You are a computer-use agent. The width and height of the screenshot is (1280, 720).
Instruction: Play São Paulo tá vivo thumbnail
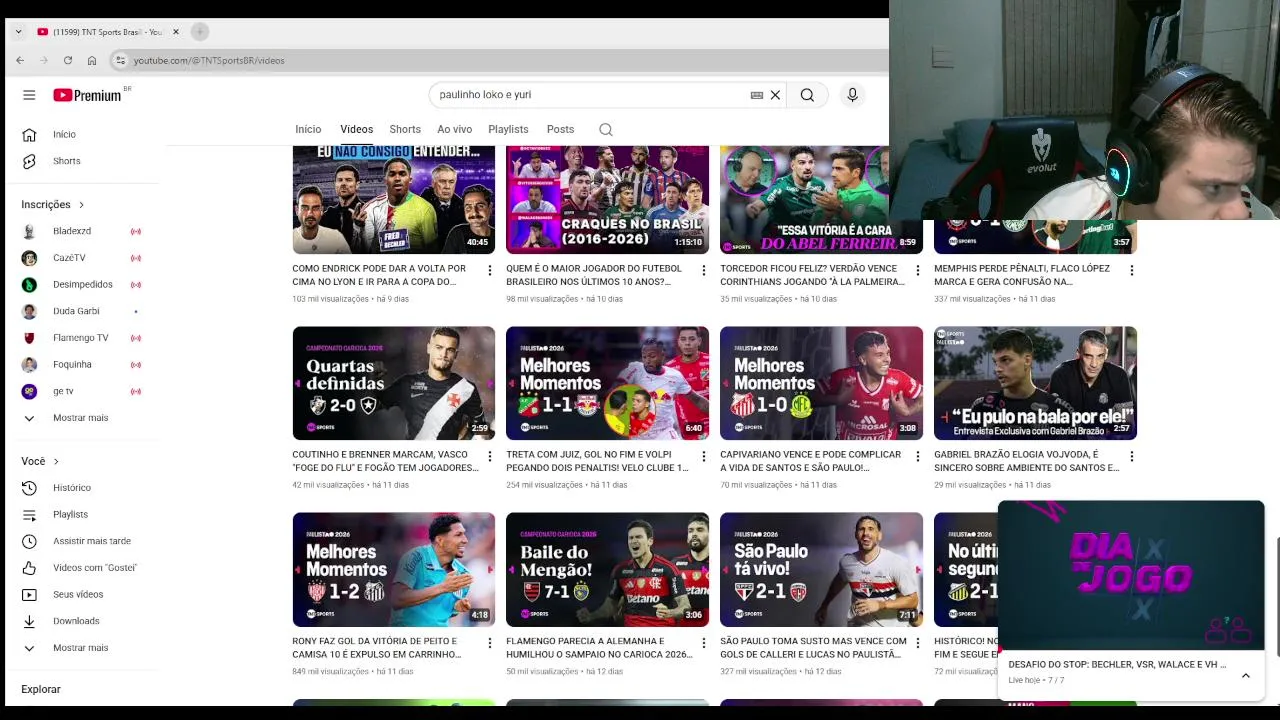coord(821,570)
